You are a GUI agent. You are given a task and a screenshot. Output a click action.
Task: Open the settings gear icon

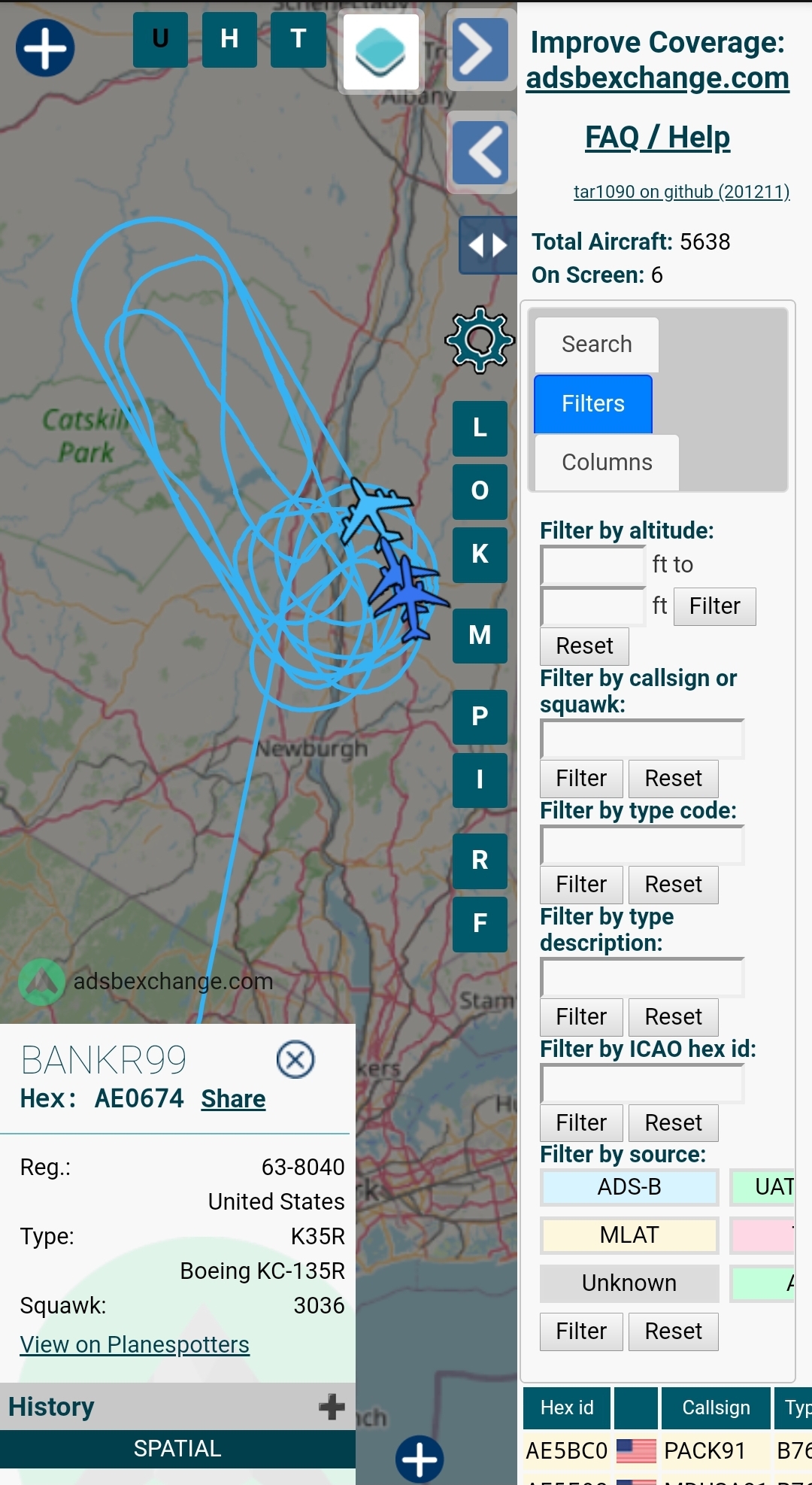[x=480, y=340]
